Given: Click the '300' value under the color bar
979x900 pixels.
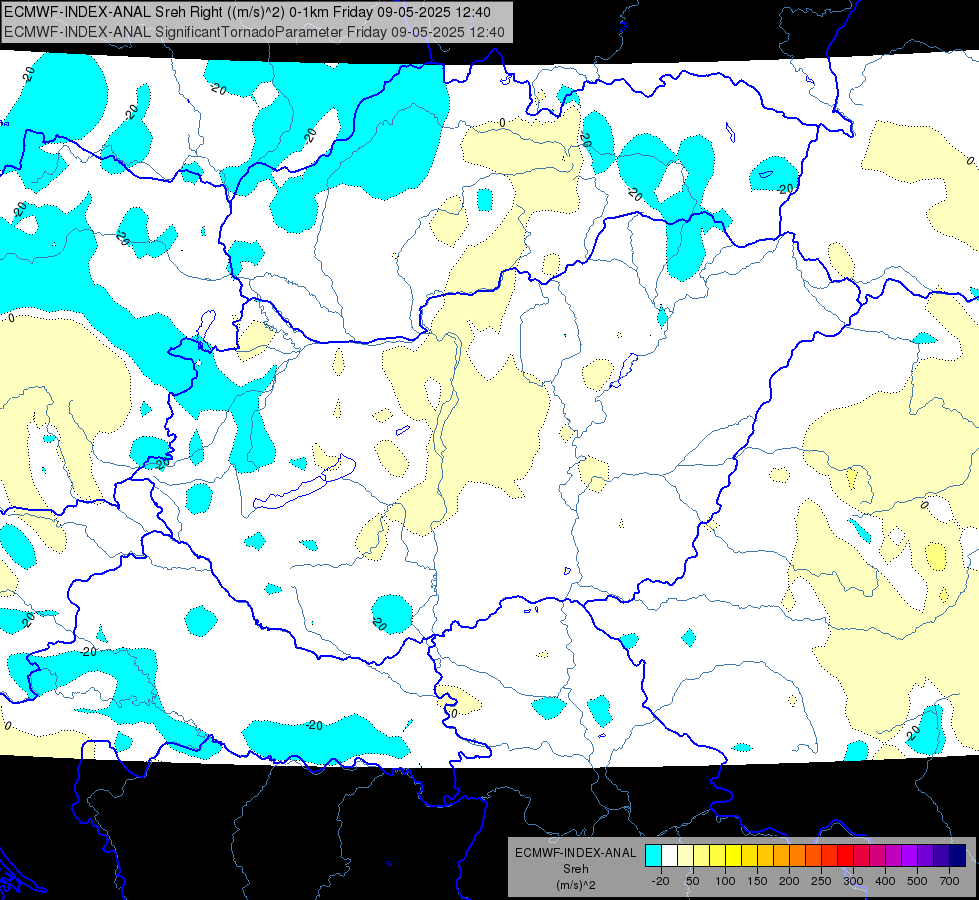Looking at the screenshot, I should point(854,881).
